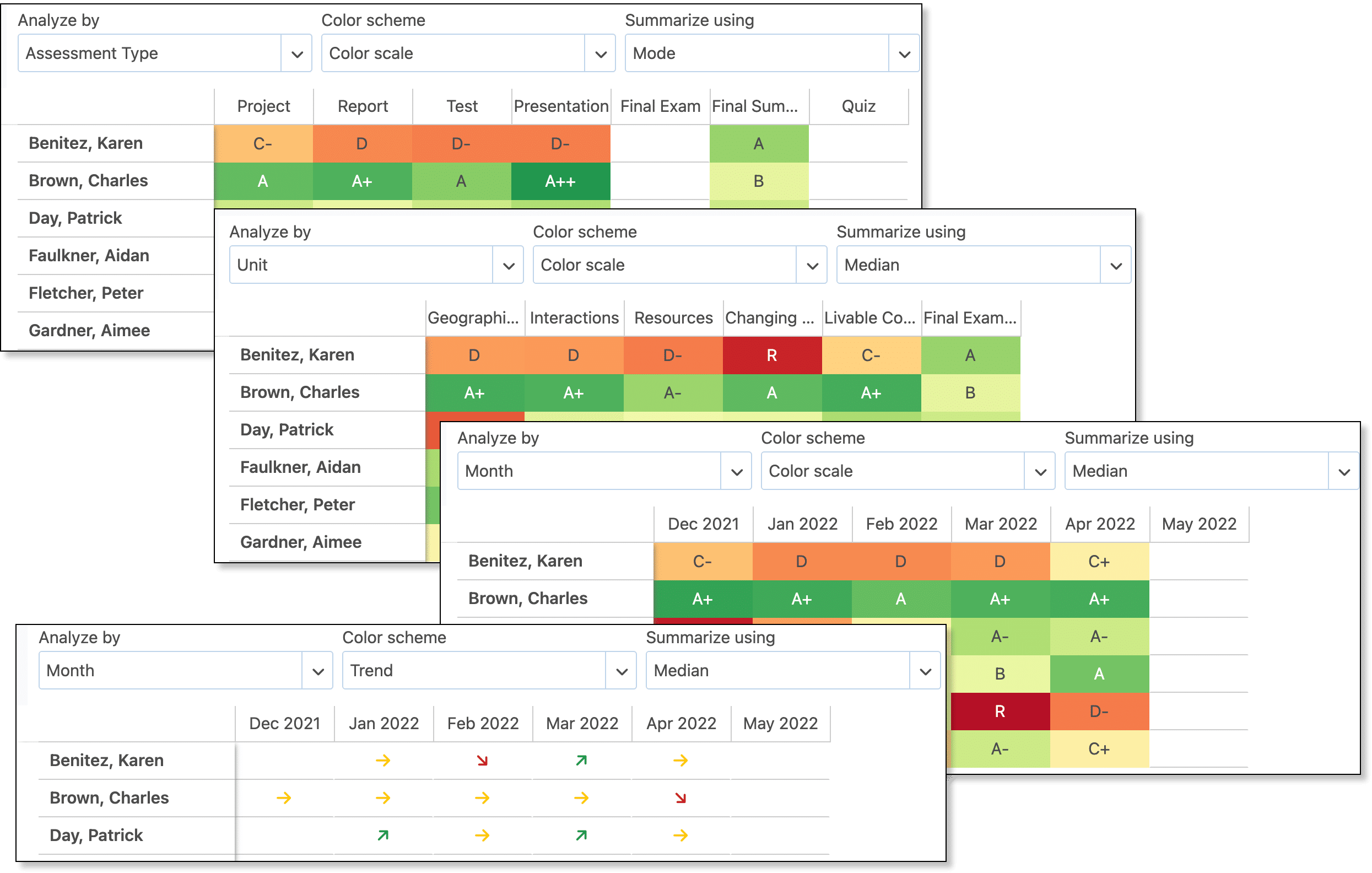This screenshot has width=1372, height=873.
Task: Click Karen Benitez's green up-trend arrow in Mar 2022
Action: (581, 760)
